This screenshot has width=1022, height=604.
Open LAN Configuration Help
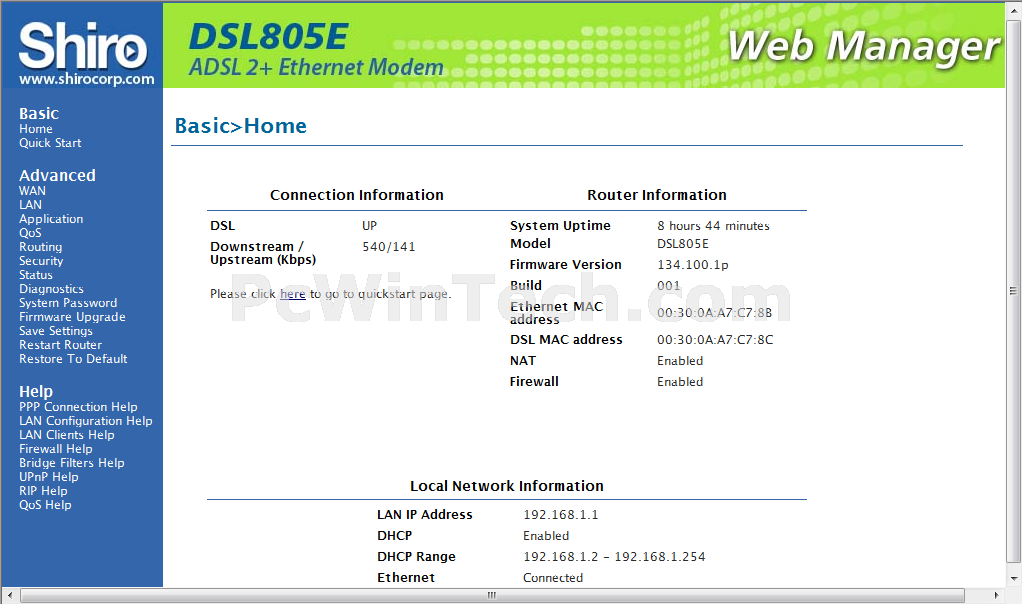pyautogui.click(x=86, y=421)
